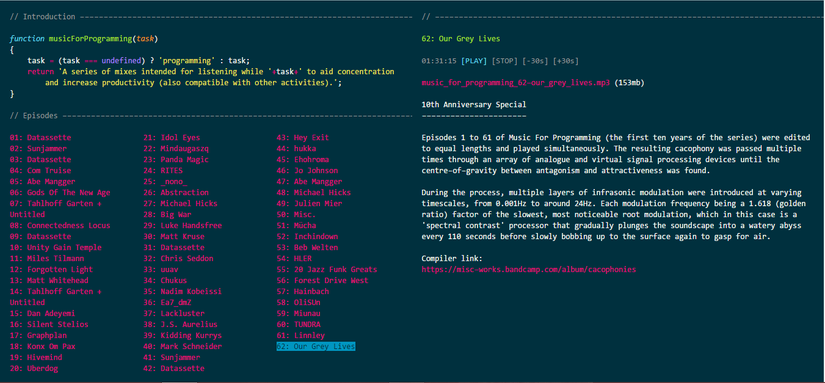Choose episode 40: Mark Schneider
Viewport: 825px width, 383px height.
183,346
